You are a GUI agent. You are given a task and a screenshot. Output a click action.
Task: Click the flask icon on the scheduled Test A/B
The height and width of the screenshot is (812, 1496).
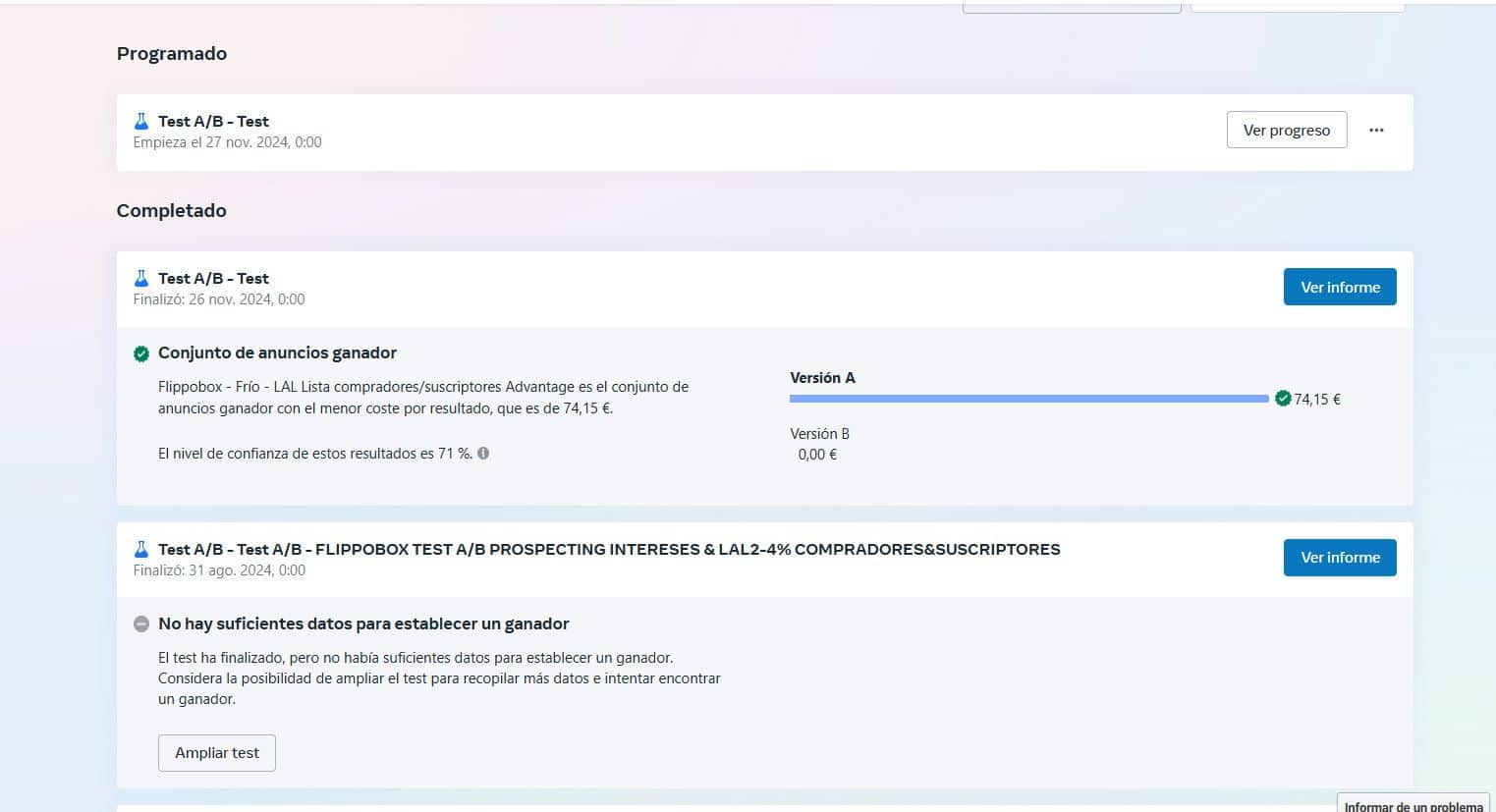[141, 120]
